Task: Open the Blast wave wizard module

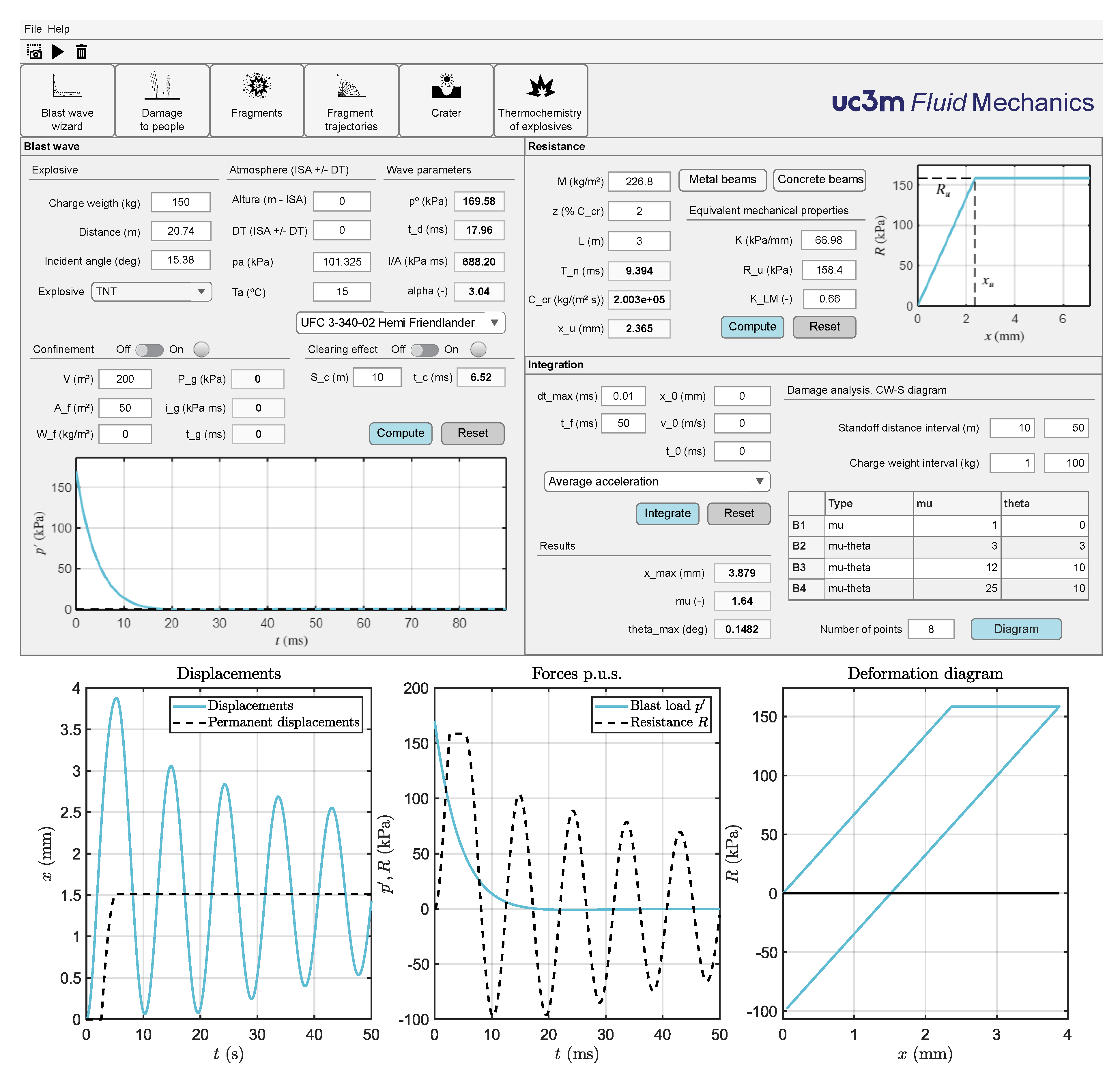Action: click(68, 100)
